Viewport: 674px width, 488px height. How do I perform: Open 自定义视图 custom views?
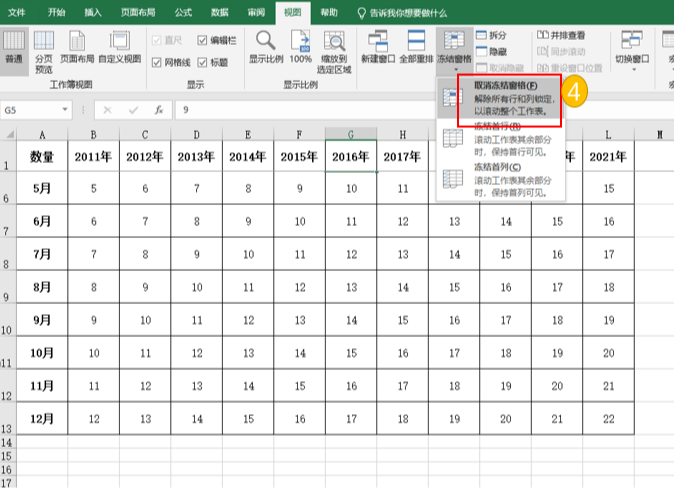(x=120, y=47)
